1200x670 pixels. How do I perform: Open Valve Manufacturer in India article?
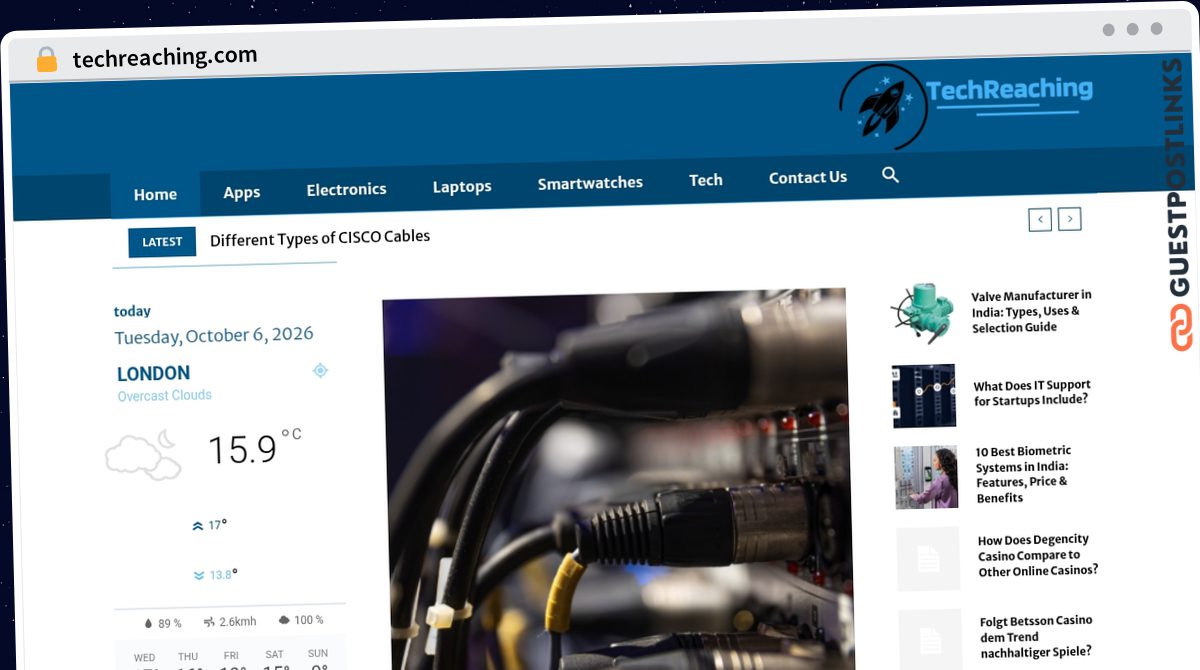[x=1031, y=311]
